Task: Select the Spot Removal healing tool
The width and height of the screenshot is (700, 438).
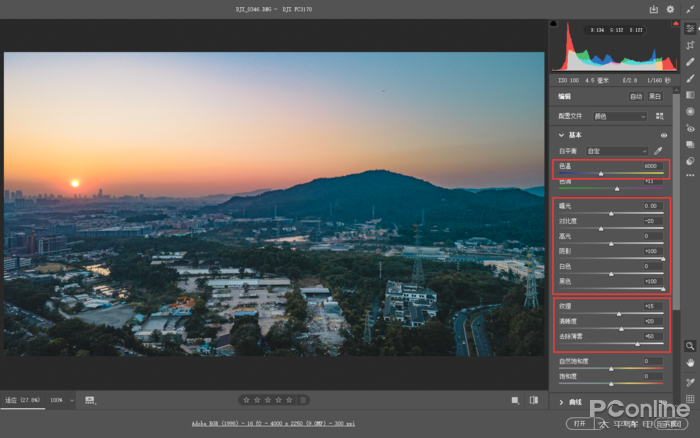Action: [690, 62]
